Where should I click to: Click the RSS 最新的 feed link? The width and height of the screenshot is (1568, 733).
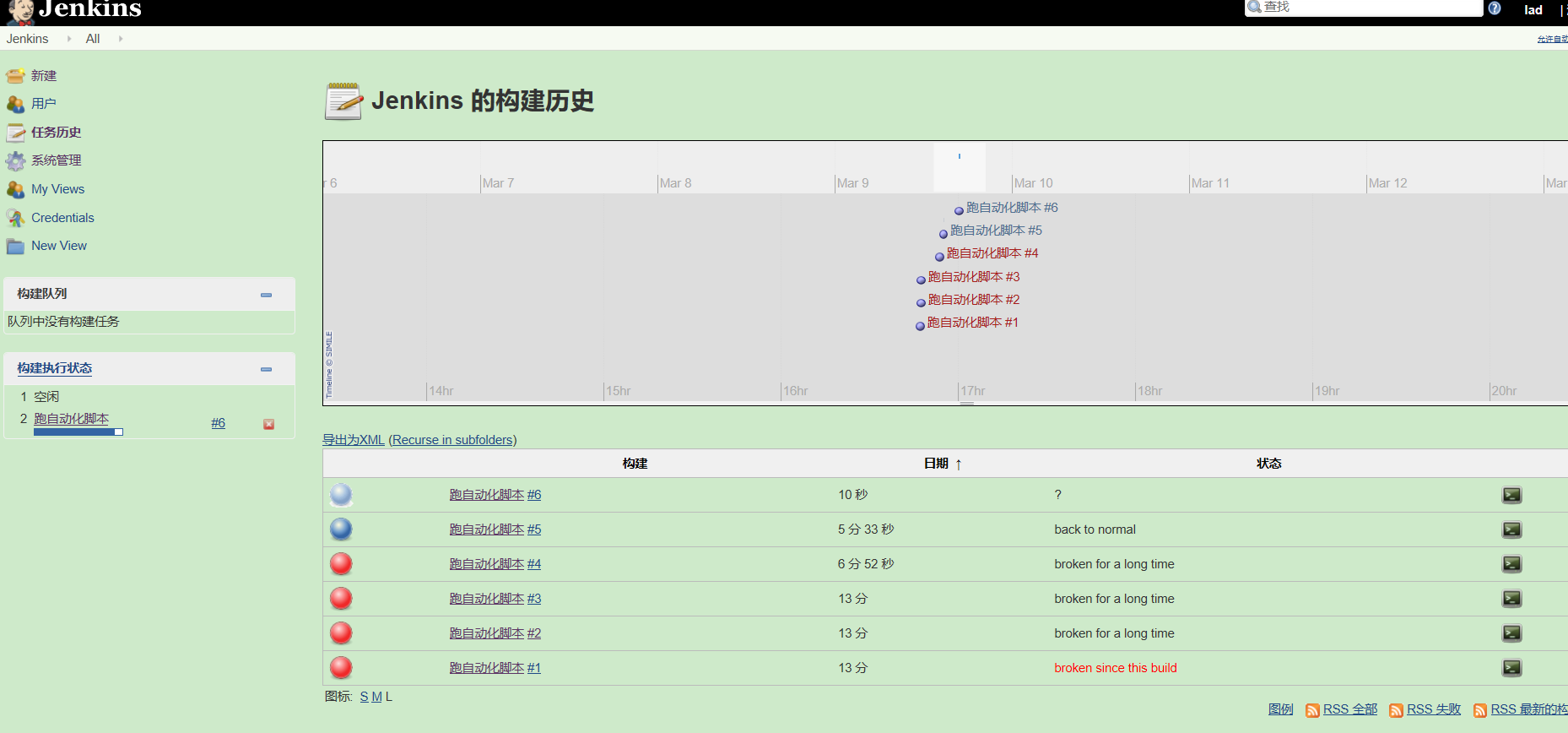(1529, 709)
